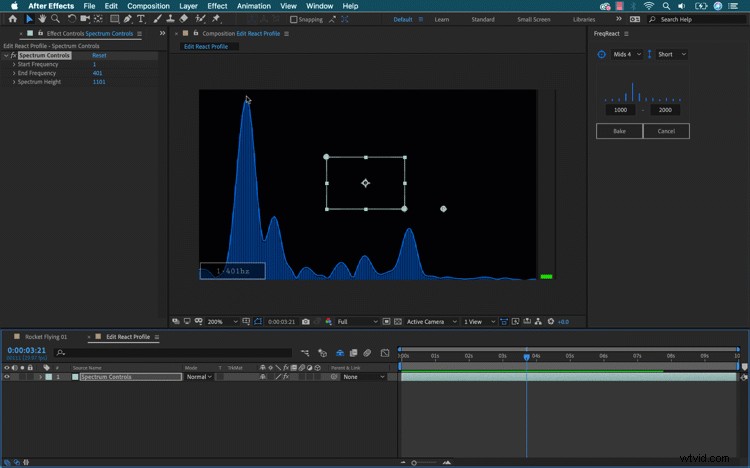Click the 1000 frequency input field
The image size is (750, 468).
click(620, 110)
